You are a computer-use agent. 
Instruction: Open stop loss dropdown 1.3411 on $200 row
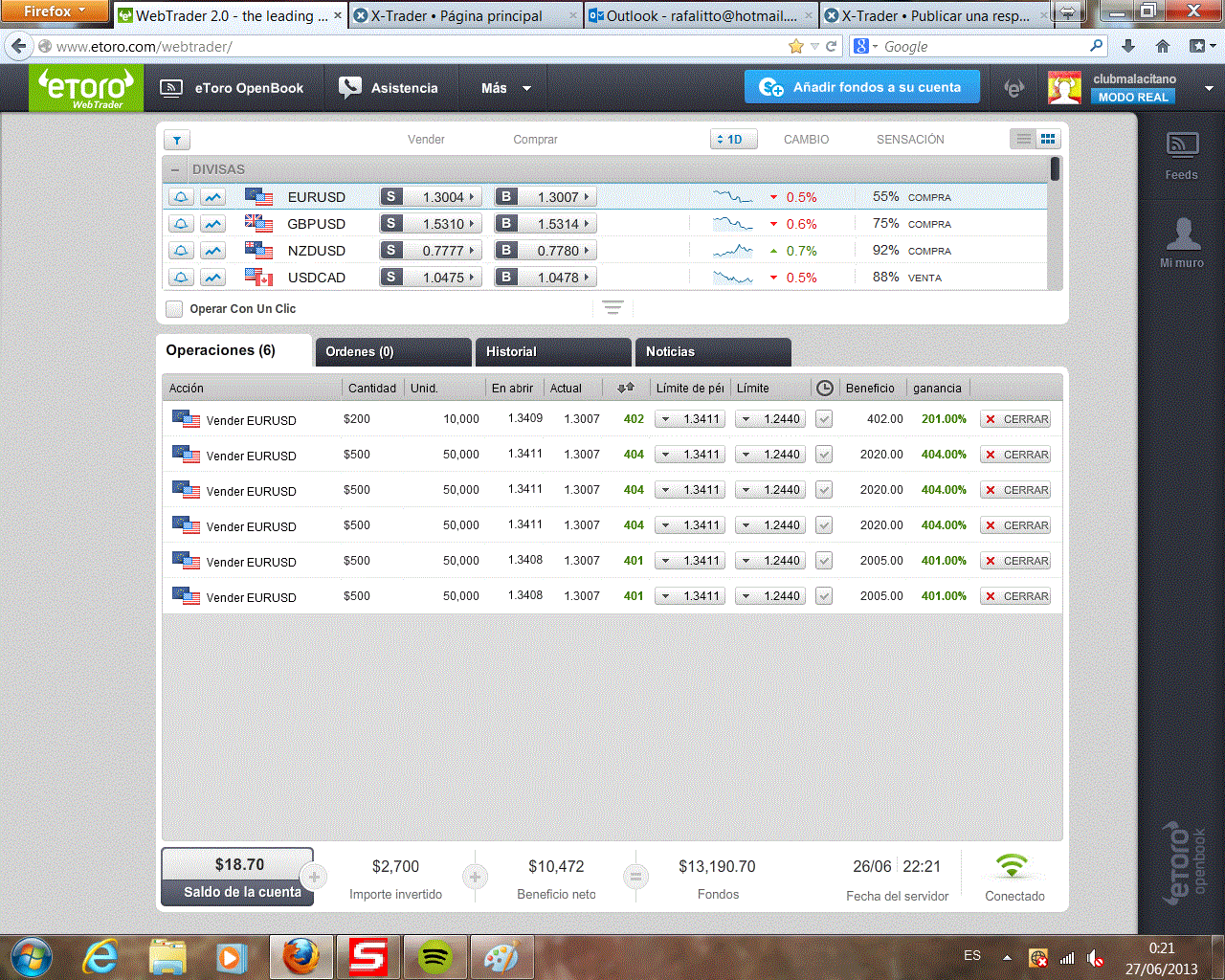pos(690,419)
